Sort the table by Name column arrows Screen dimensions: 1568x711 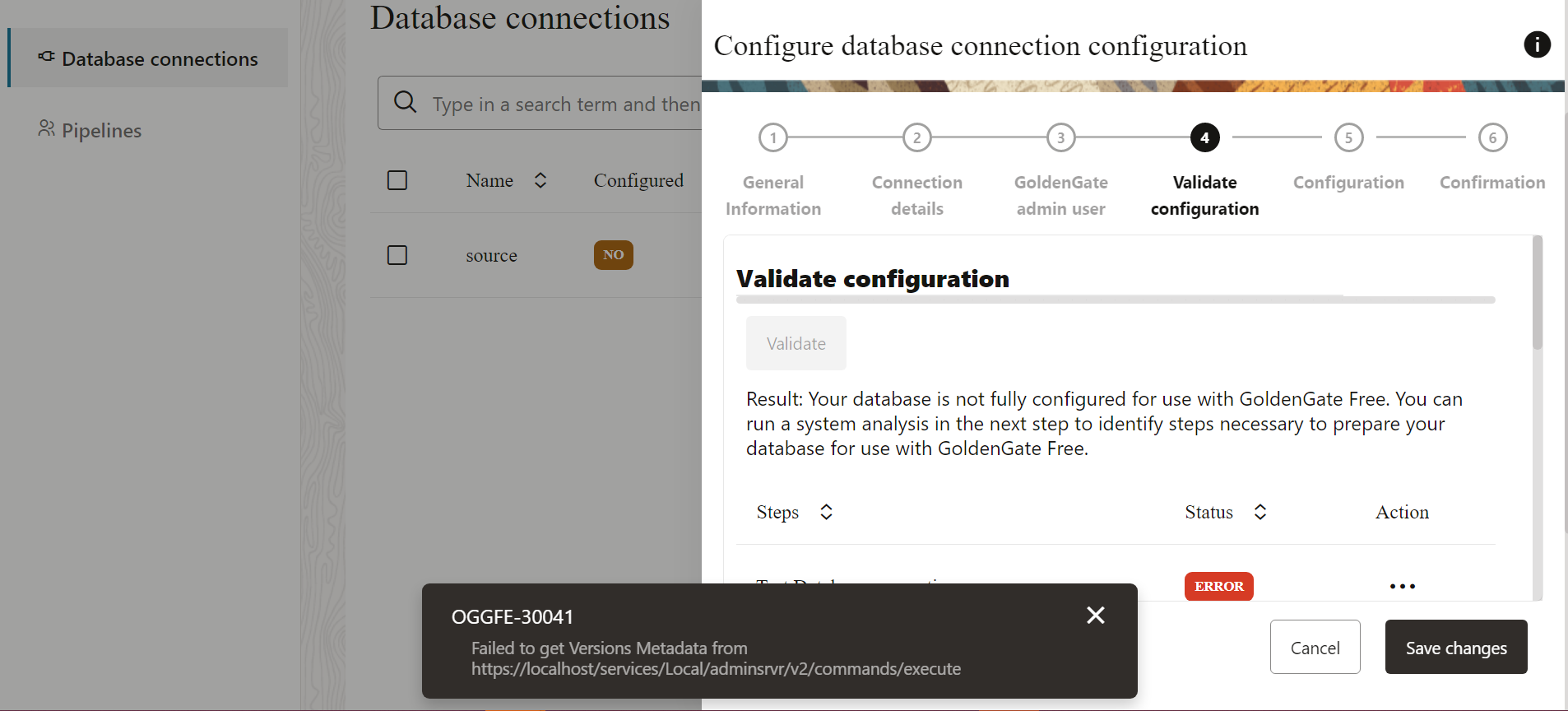(x=540, y=180)
